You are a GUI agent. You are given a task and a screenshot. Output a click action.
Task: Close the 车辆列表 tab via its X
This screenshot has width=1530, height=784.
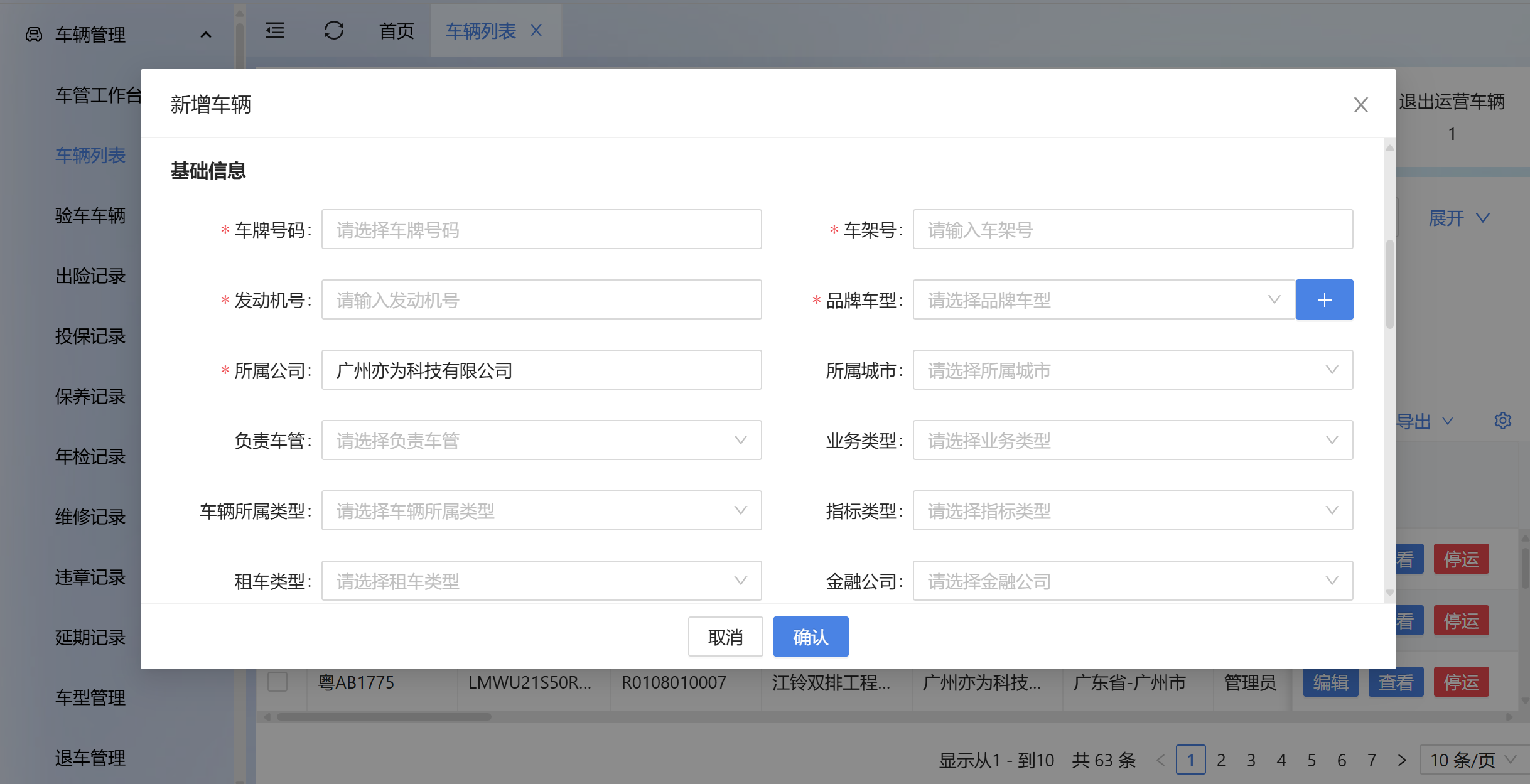click(536, 31)
